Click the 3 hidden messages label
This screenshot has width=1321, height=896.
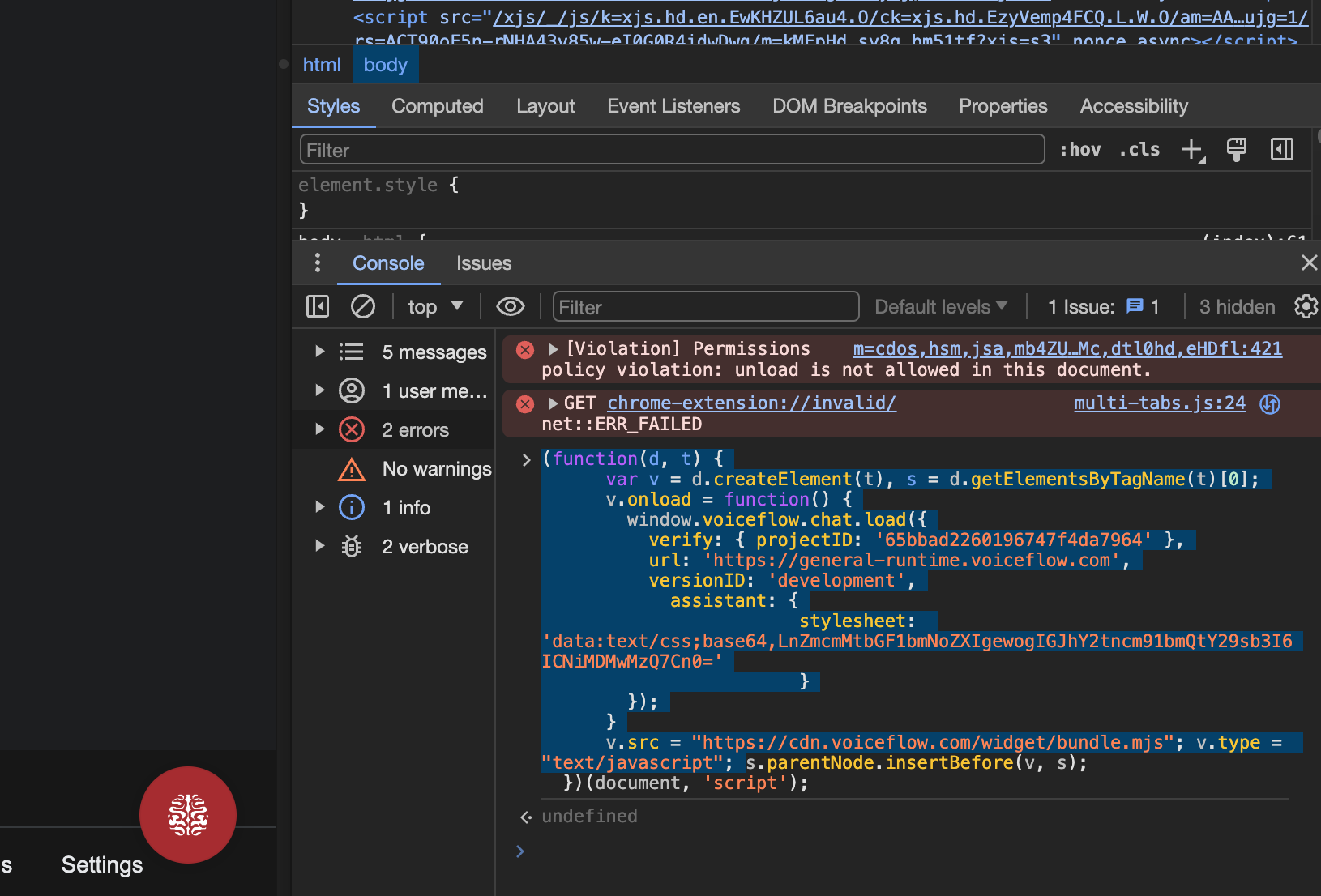1237,307
